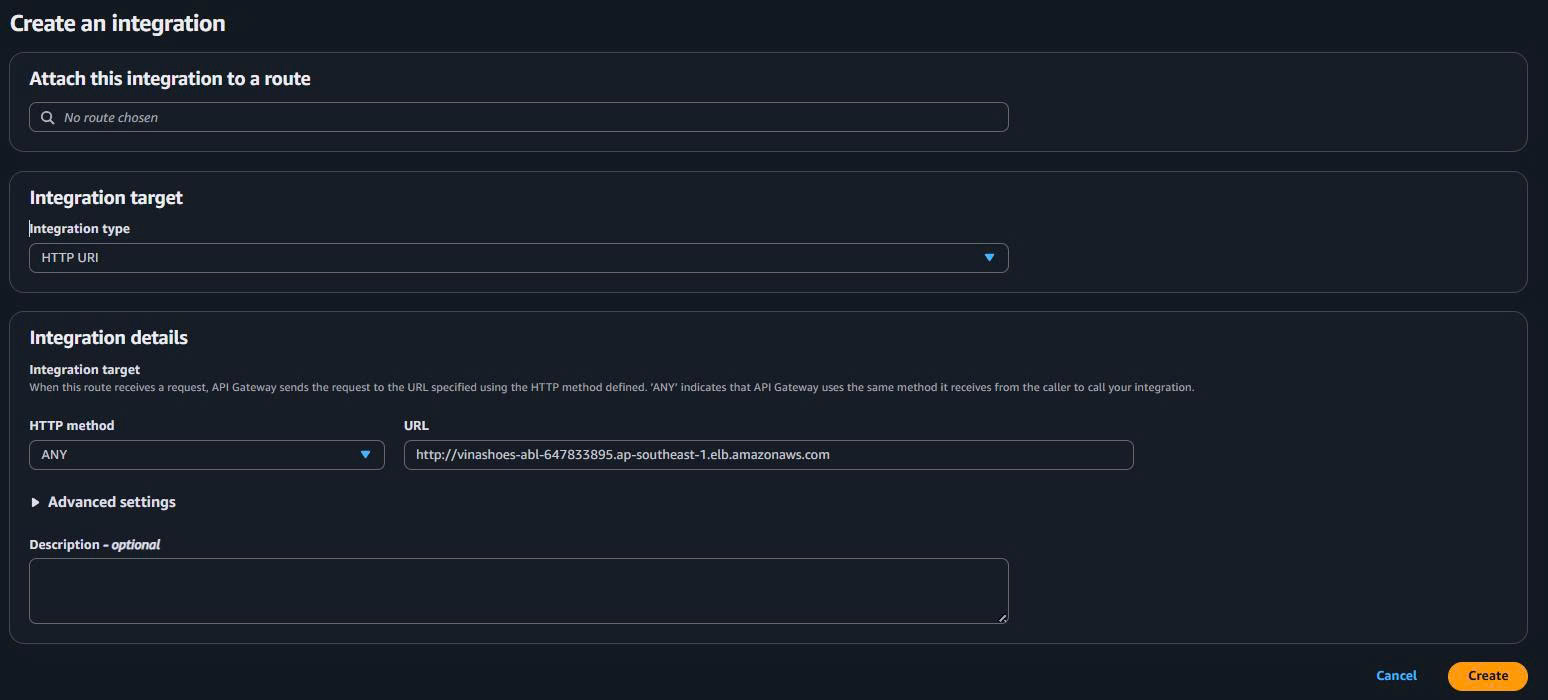Click the resize grip on Description text area
The width and height of the screenshot is (1548, 700).
click(x=1002, y=617)
